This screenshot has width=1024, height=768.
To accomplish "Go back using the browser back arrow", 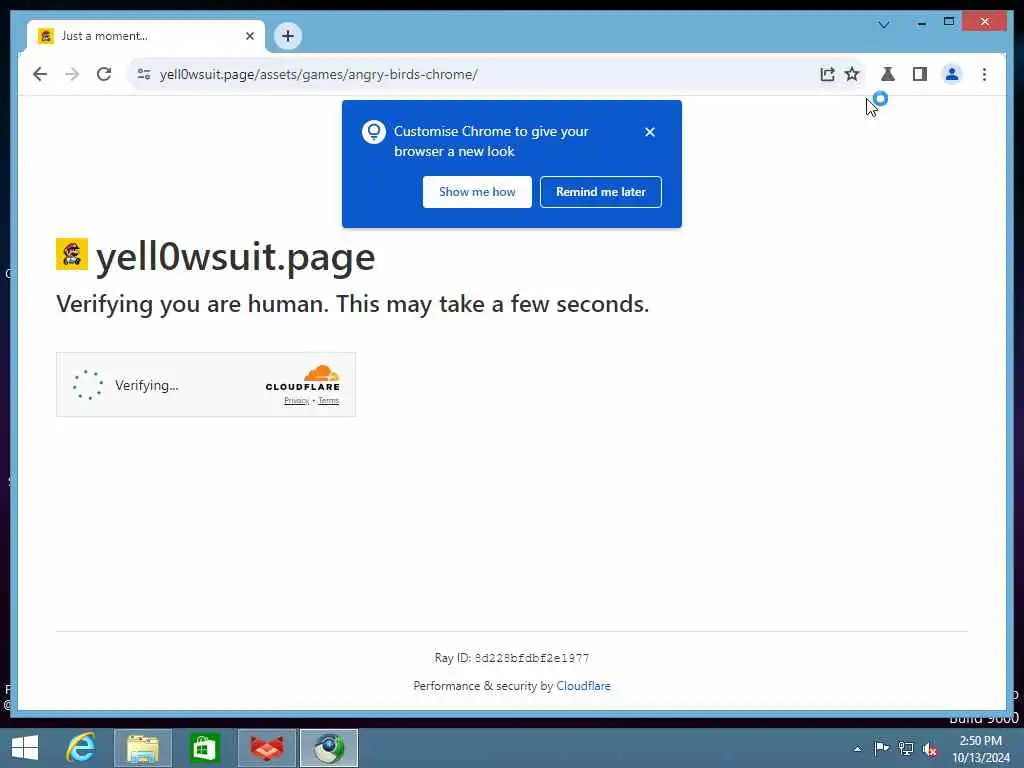I will [x=40, y=74].
